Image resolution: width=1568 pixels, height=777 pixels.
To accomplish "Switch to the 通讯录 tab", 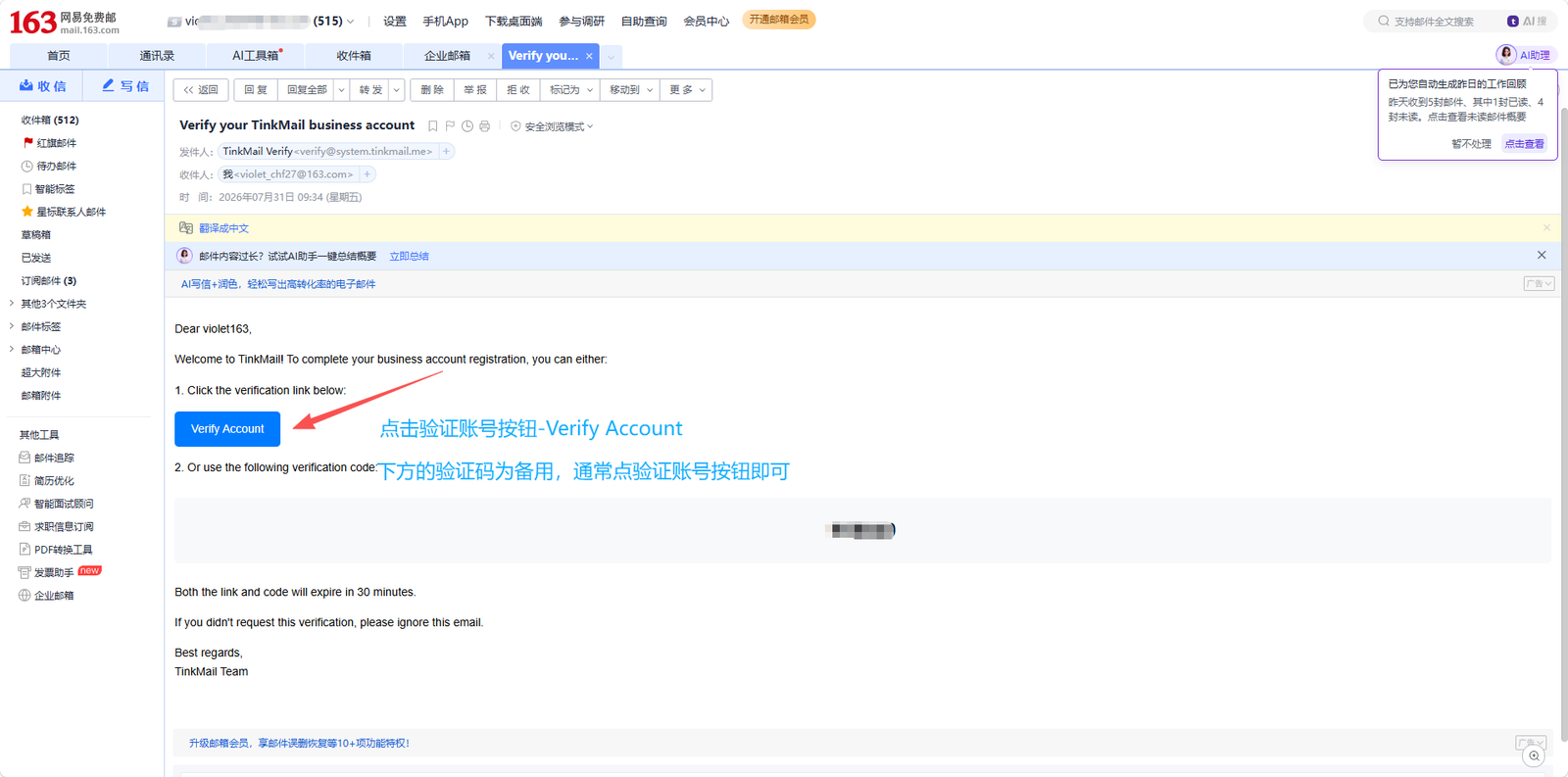I will [x=157, y=56].
